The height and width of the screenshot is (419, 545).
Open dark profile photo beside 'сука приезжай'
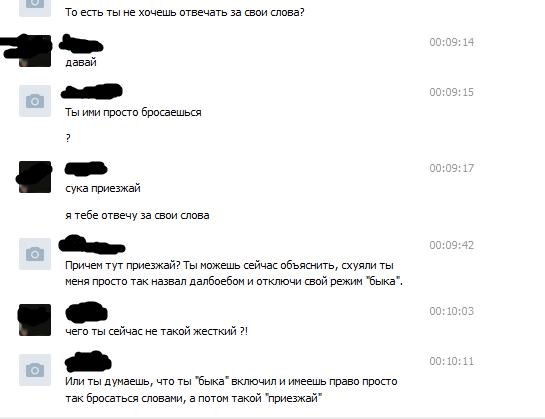(35, 177)
